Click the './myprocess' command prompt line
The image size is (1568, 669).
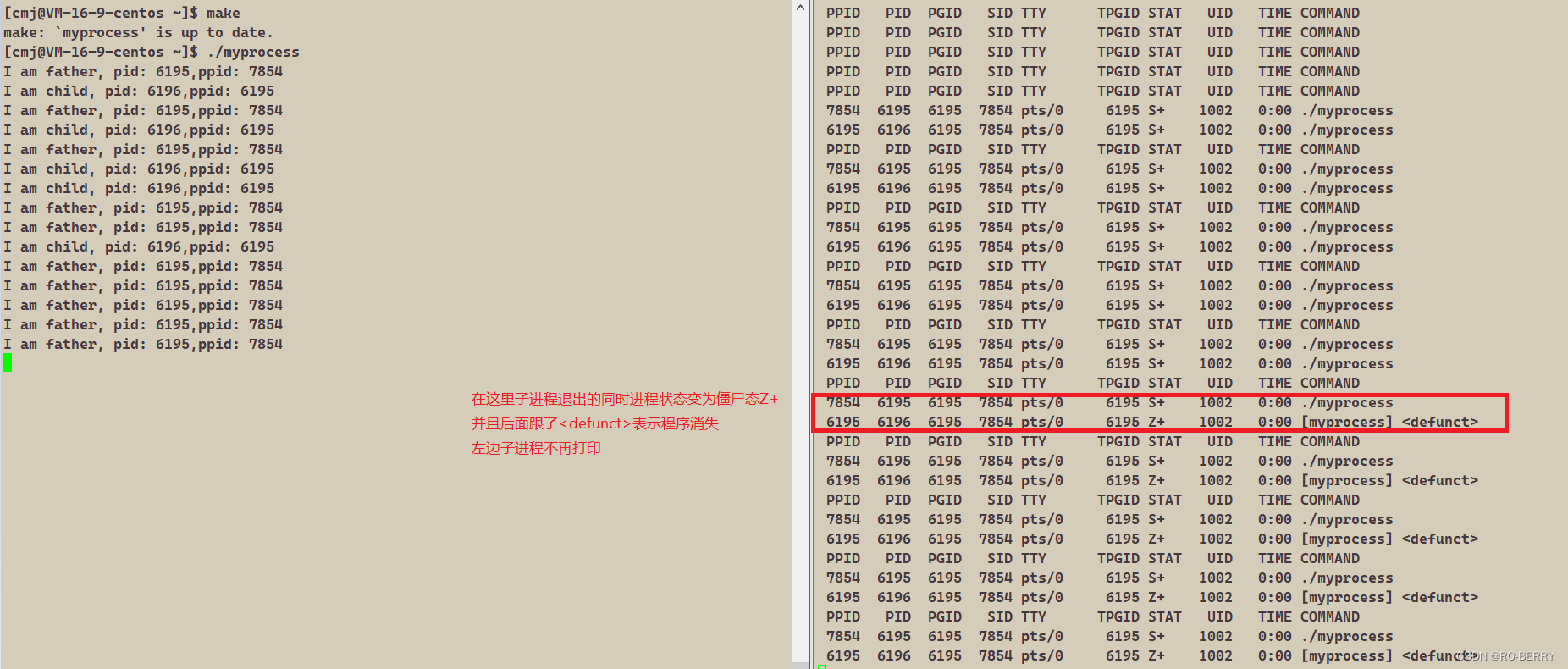[152, 52]
